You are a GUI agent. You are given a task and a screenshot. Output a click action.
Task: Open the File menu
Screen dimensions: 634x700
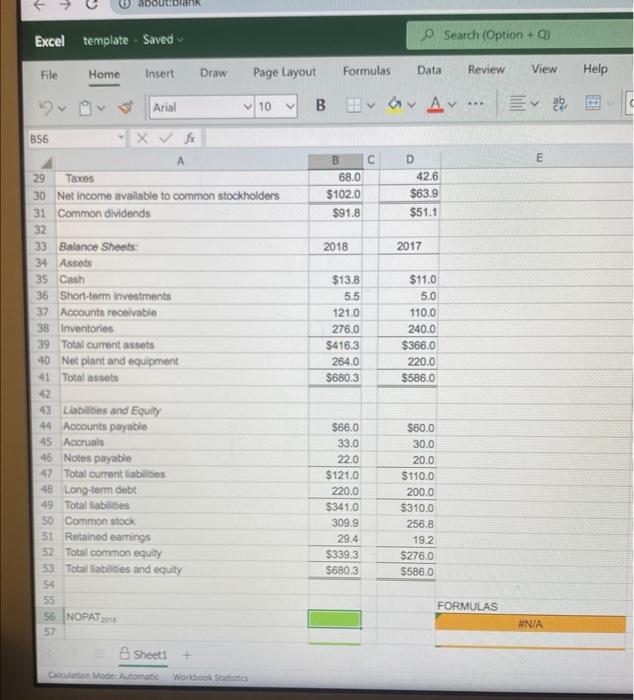click(49, 75)
